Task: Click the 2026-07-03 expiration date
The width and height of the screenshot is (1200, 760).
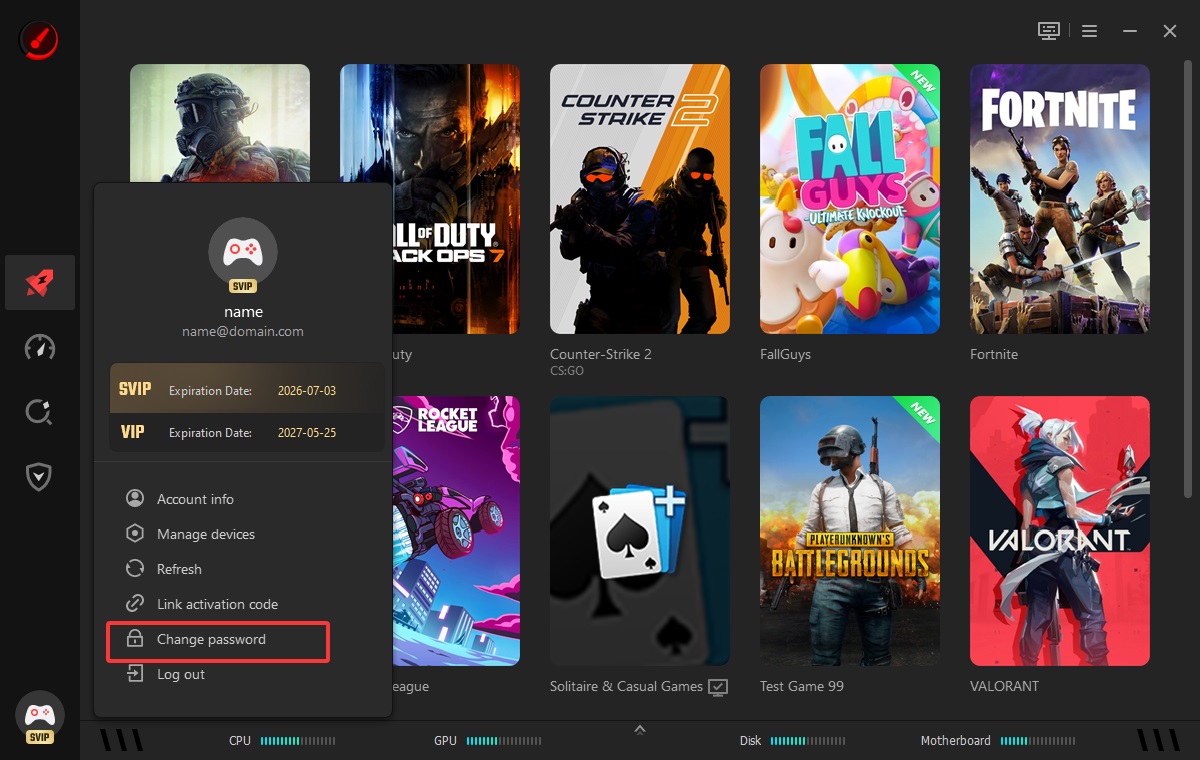Action: pos(307,390)
